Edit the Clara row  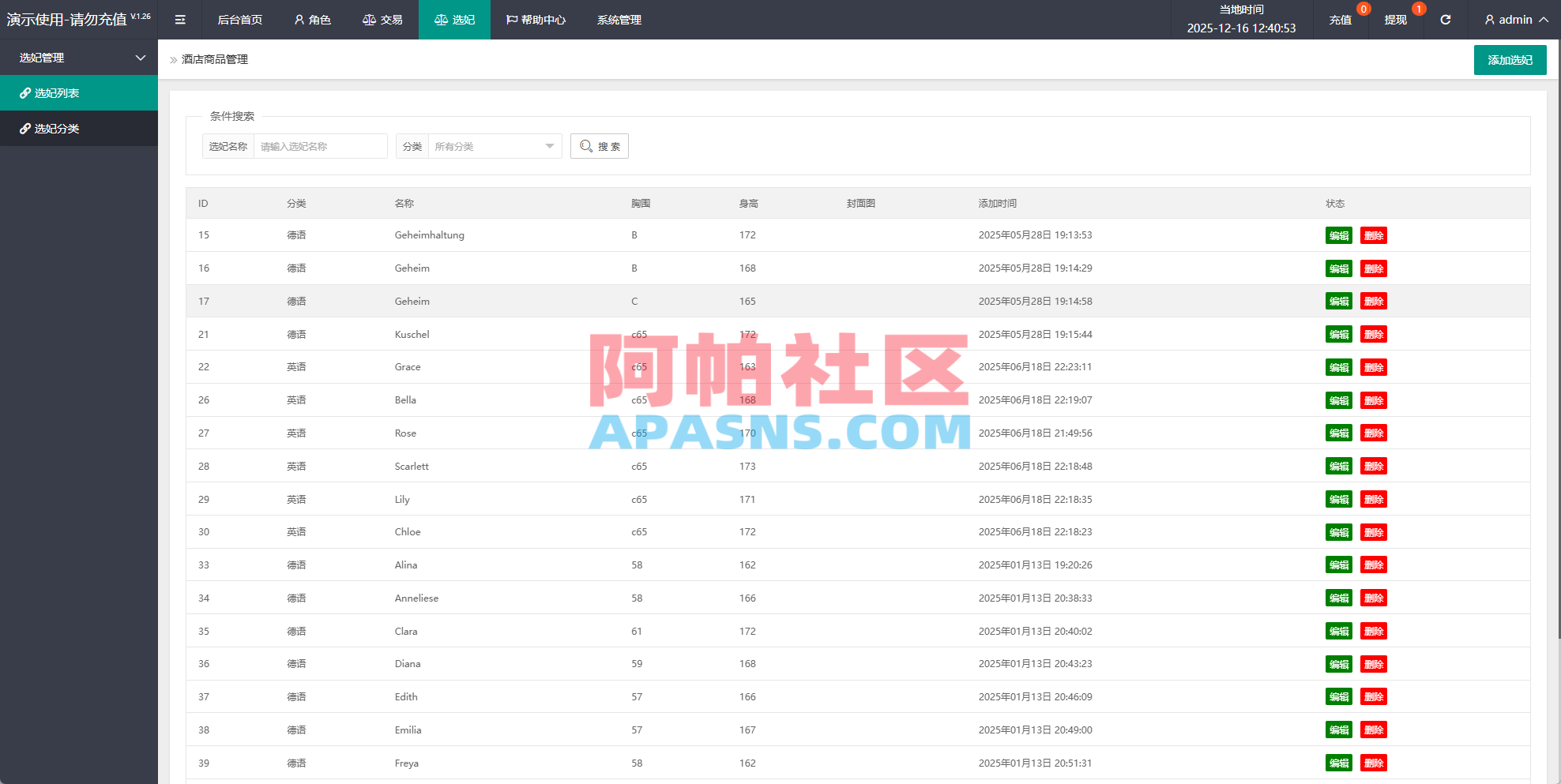pos(1339,632)
